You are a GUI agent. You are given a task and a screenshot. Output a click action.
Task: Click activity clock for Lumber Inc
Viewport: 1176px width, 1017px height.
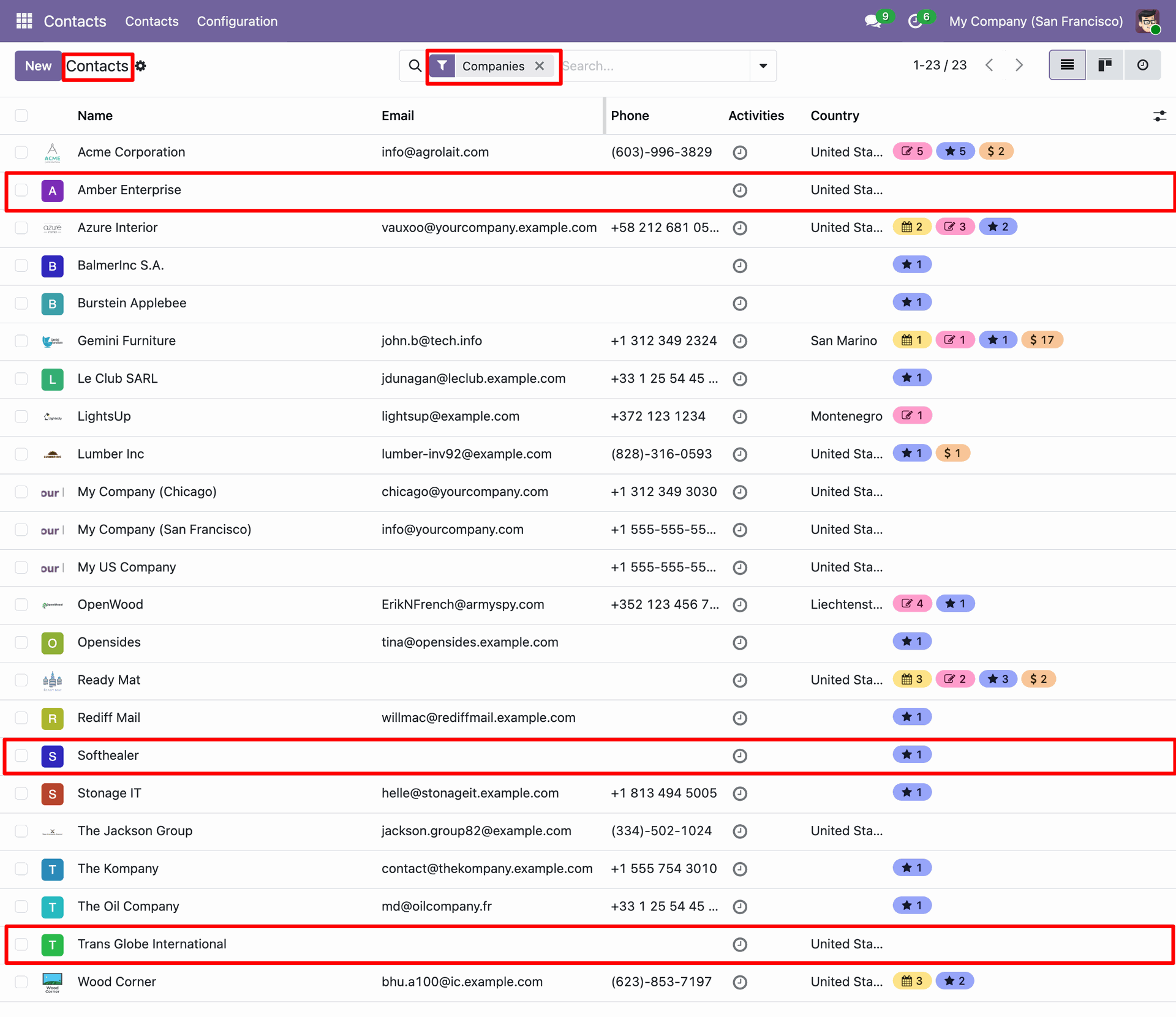point(740,454)
